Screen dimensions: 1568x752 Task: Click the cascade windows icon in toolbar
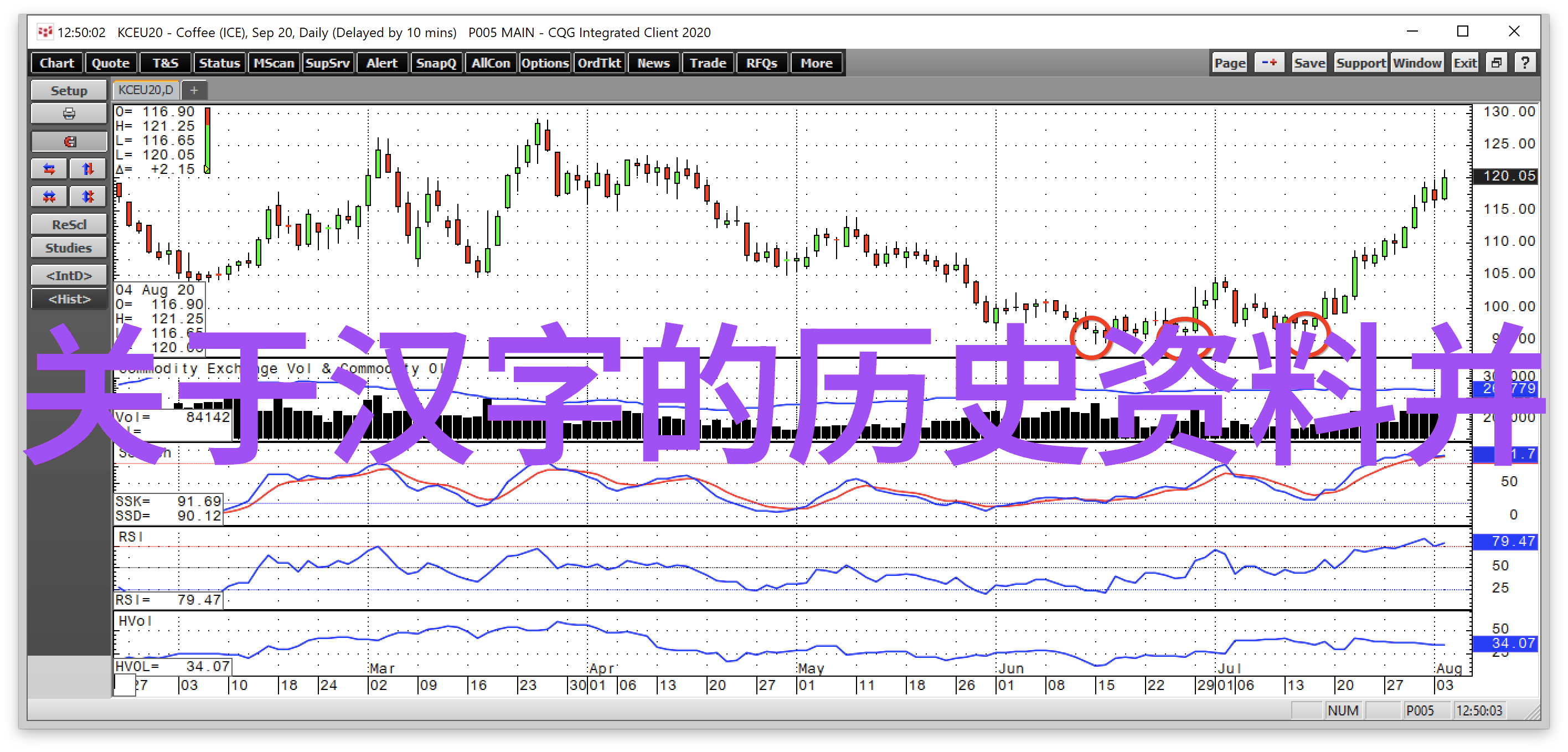coord(1497,63)
